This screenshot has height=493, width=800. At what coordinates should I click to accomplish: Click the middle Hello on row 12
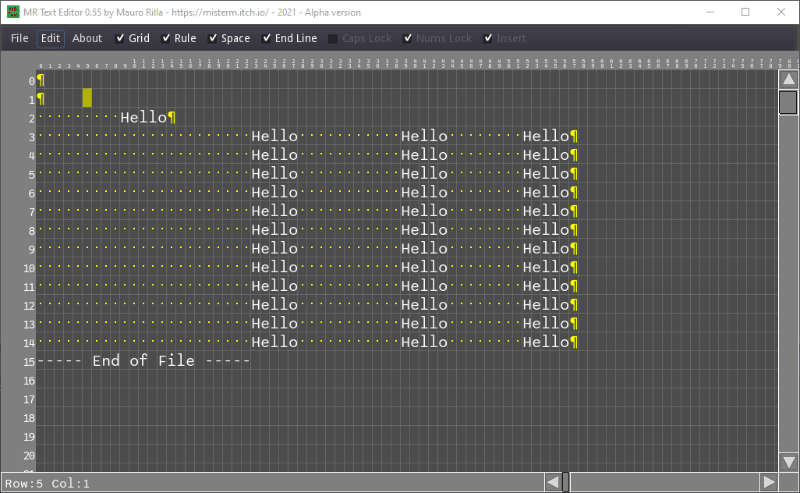tap(424, 305)
